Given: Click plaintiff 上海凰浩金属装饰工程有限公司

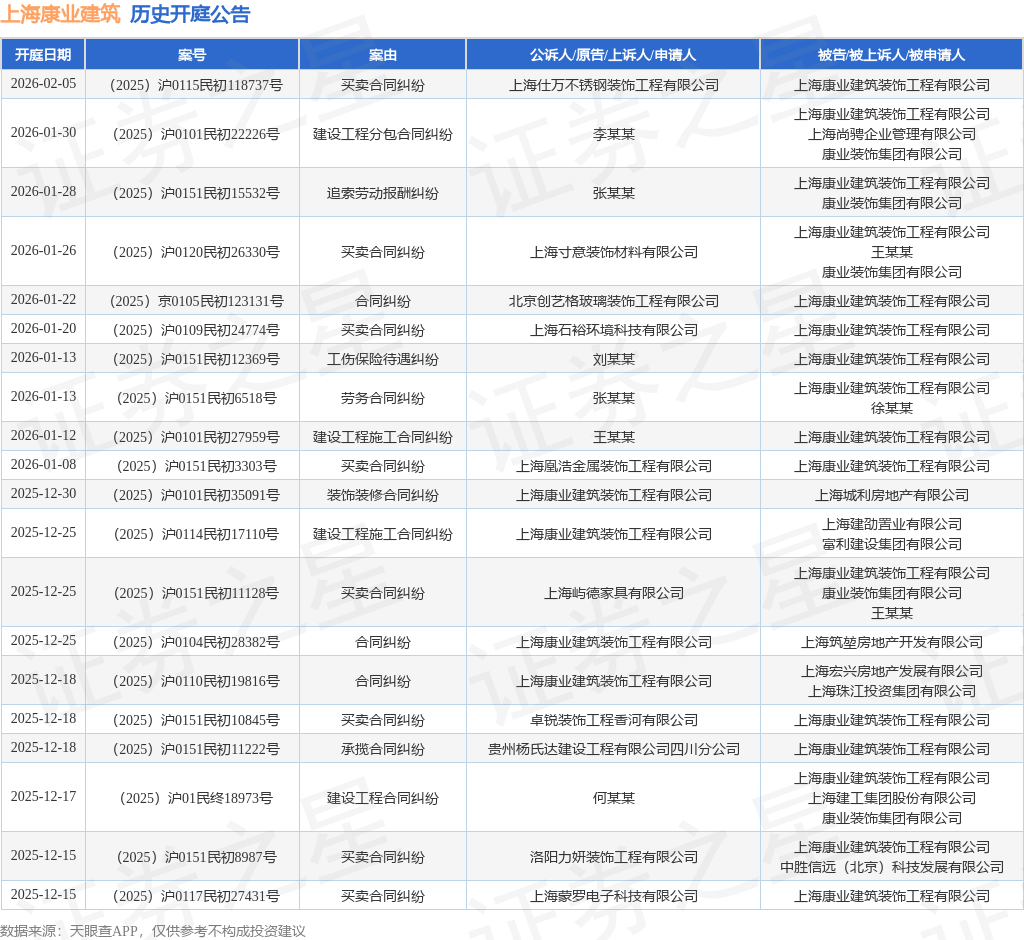Looking at the screenshot, I should [x=613, y=466].
